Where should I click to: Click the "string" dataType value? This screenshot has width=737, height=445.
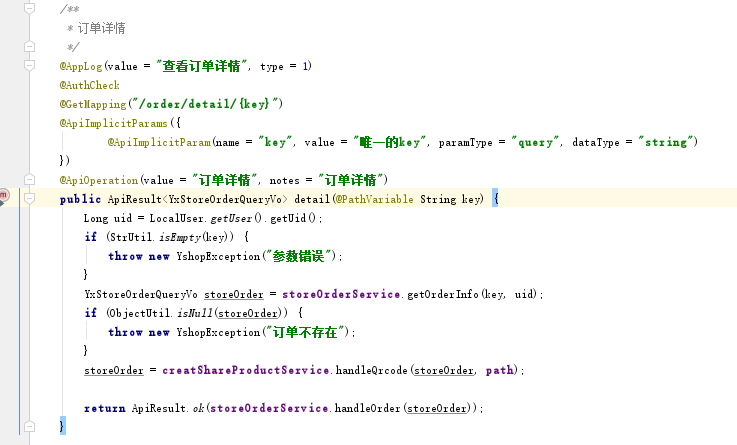point(666,142)
